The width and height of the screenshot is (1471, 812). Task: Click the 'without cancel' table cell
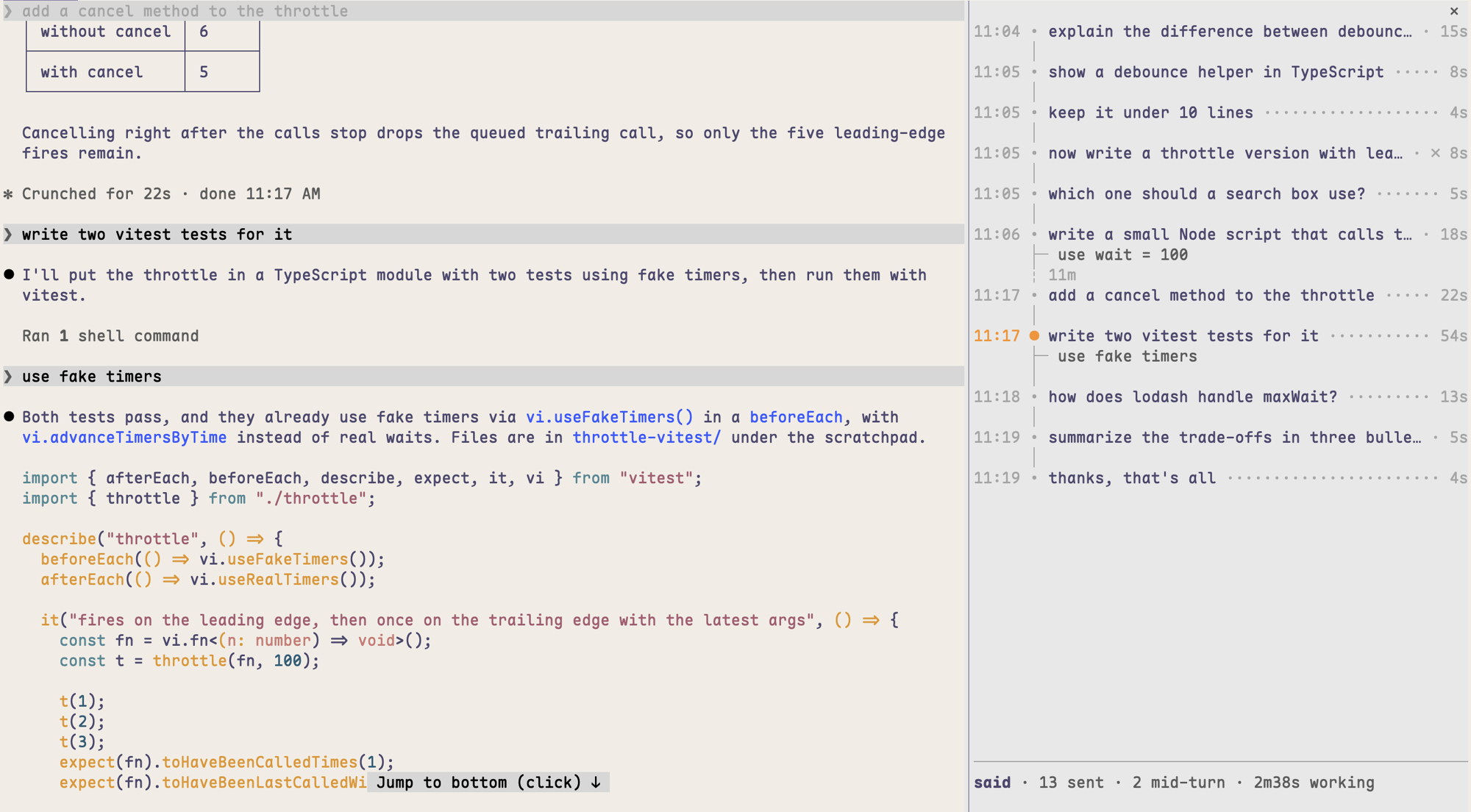point(105,33)
